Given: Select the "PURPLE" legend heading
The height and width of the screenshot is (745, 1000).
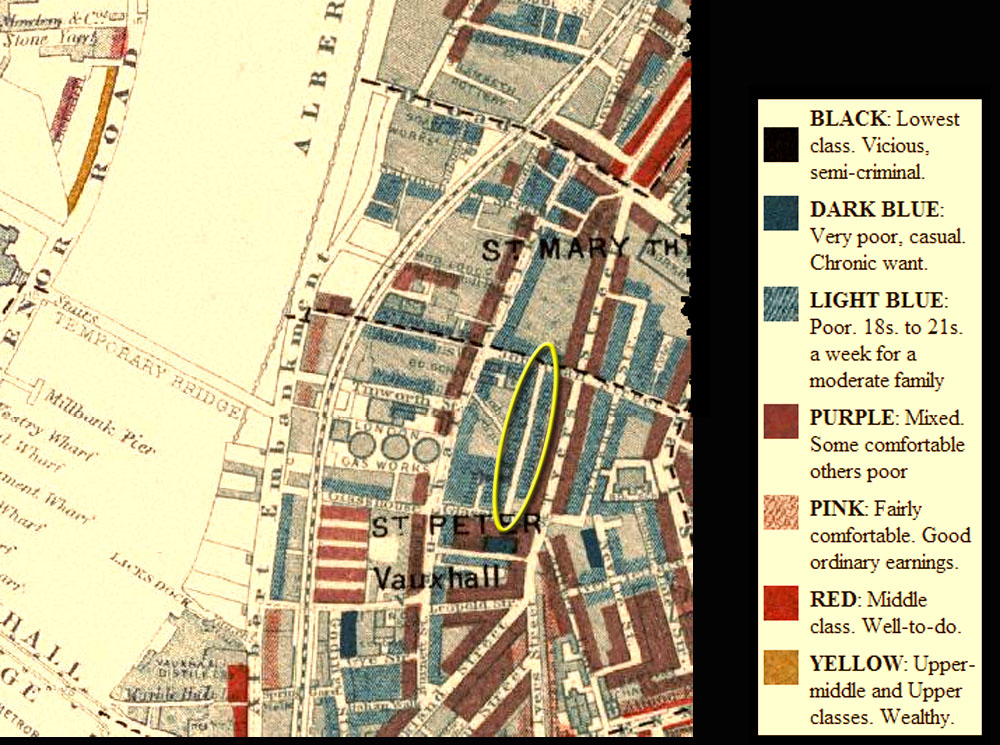Looking at the screenshot, I should pos(851,417).
